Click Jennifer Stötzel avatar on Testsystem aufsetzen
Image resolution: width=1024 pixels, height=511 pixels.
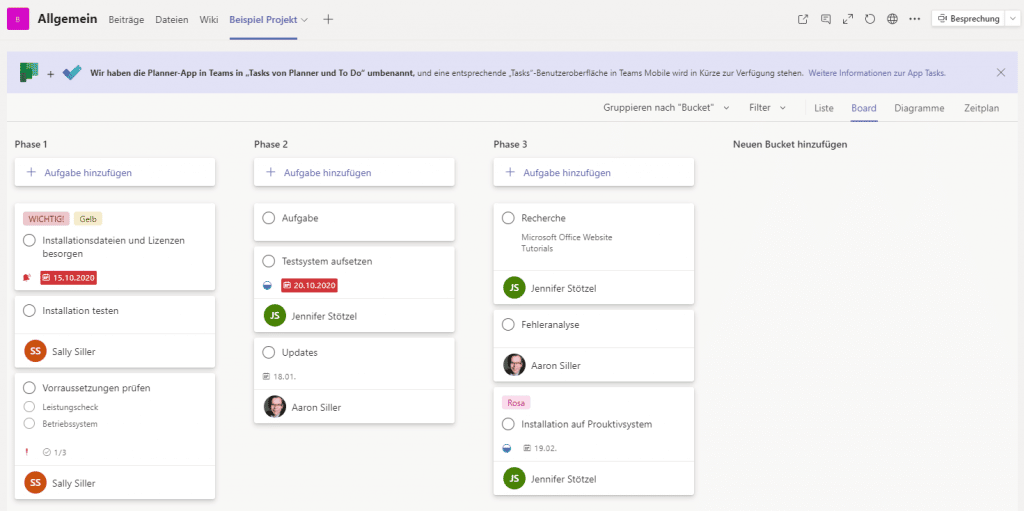(275, 316)
